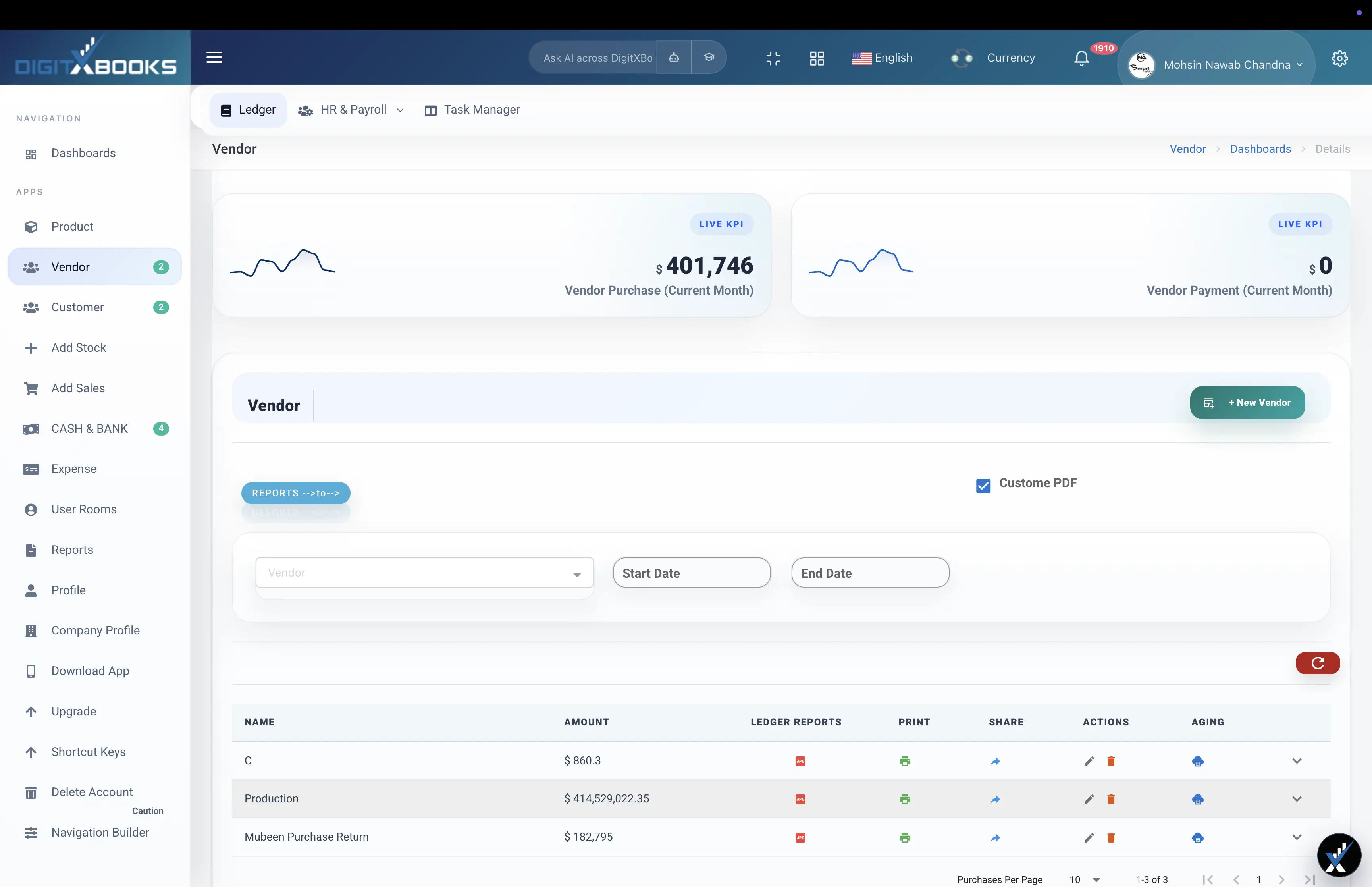Click the first page navigation arrow
Screen dimensions: 1372x887
(x=1207, y=879)
